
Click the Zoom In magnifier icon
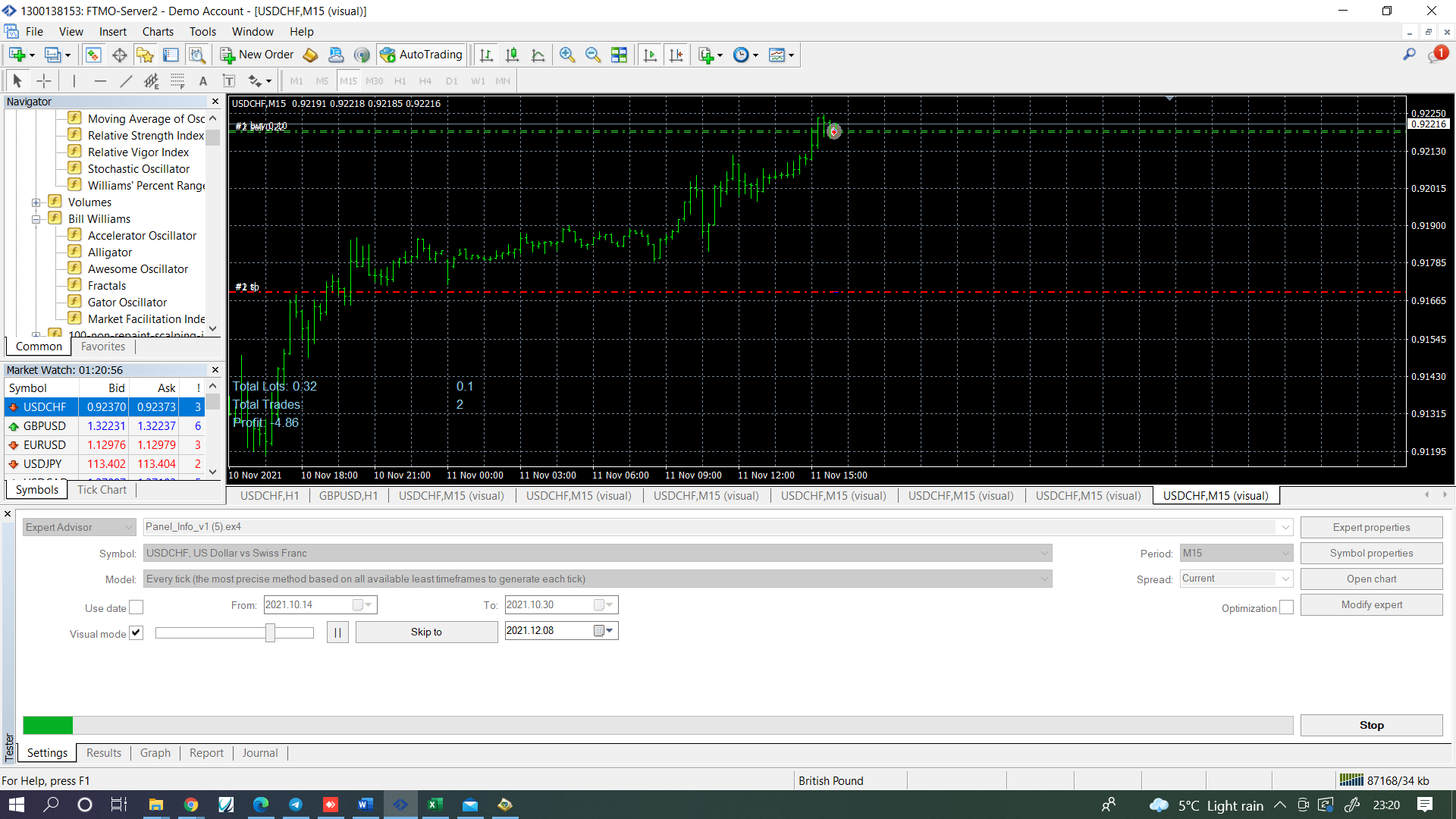[566, 55]
